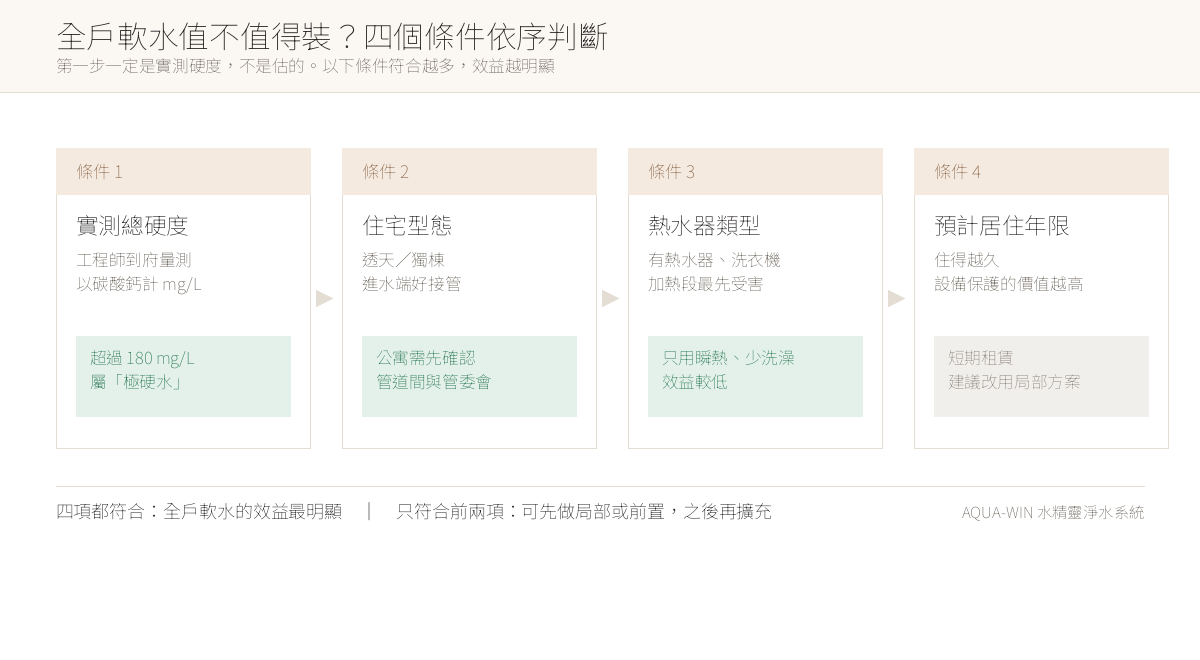Click the gray note 短期租賃
Screen dimensions: 1200x660
(x=980, y=358)
